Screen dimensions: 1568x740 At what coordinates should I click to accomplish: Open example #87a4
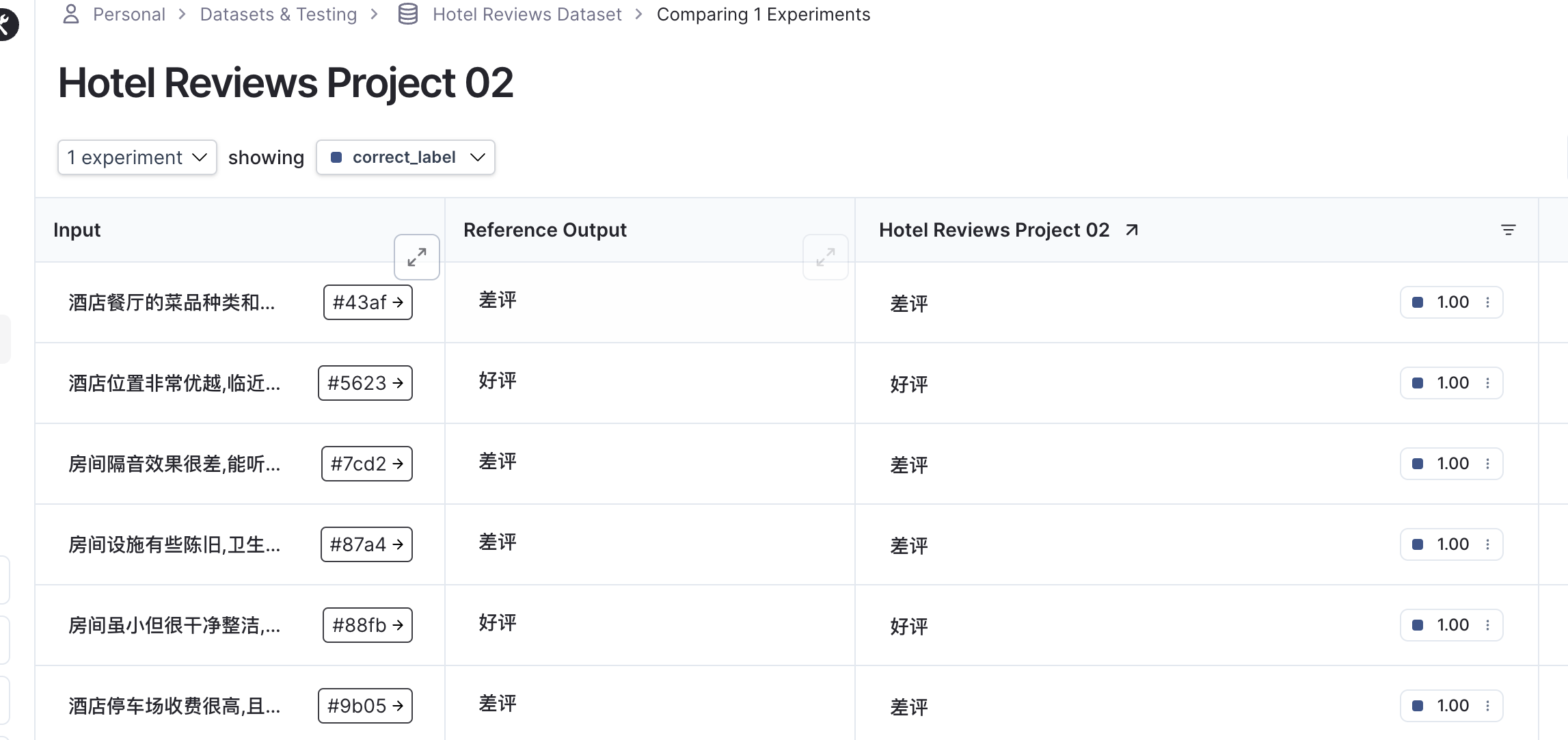pos(366,544)
